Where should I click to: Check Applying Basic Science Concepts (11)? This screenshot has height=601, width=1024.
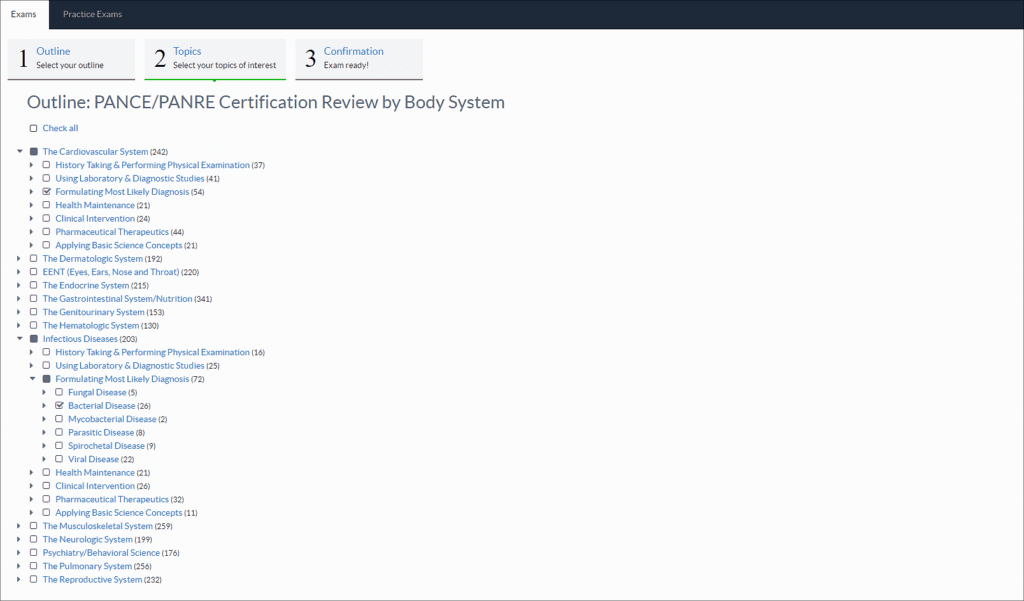(x=46, y=513)
